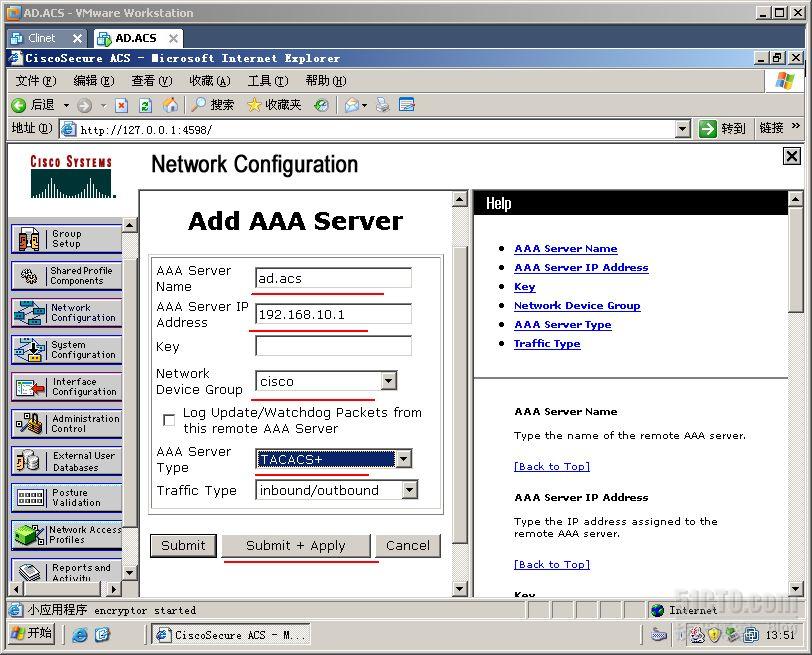812x655 pixels.
Task: Open Administration Control in the sidebar
Action: tap(66, 424)
